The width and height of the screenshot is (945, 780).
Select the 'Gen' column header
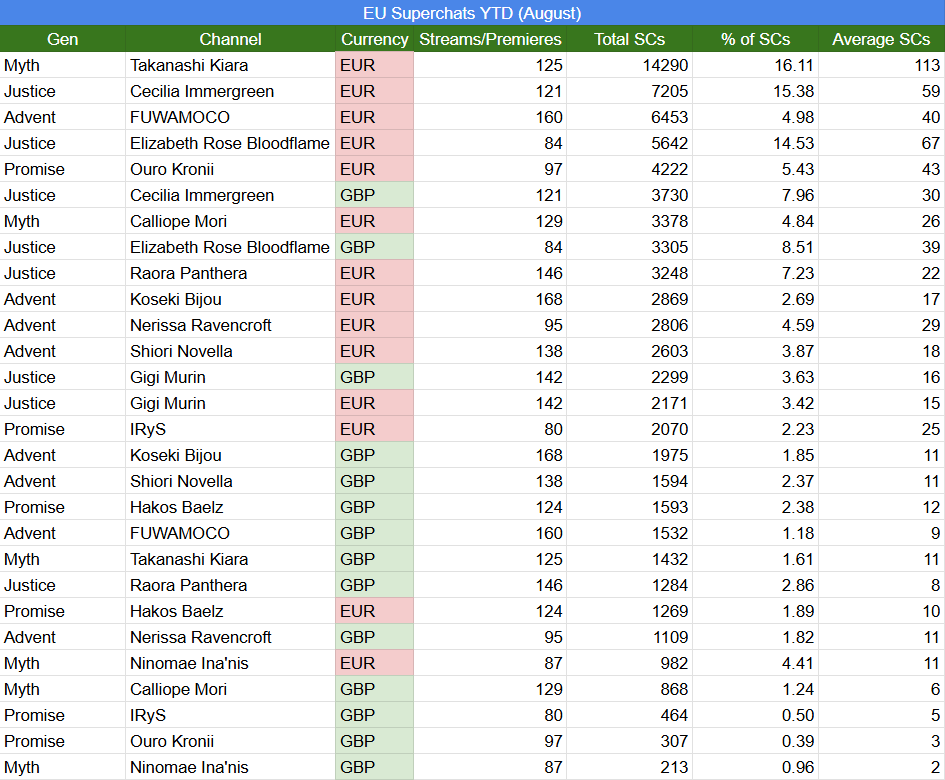[63, 39]
